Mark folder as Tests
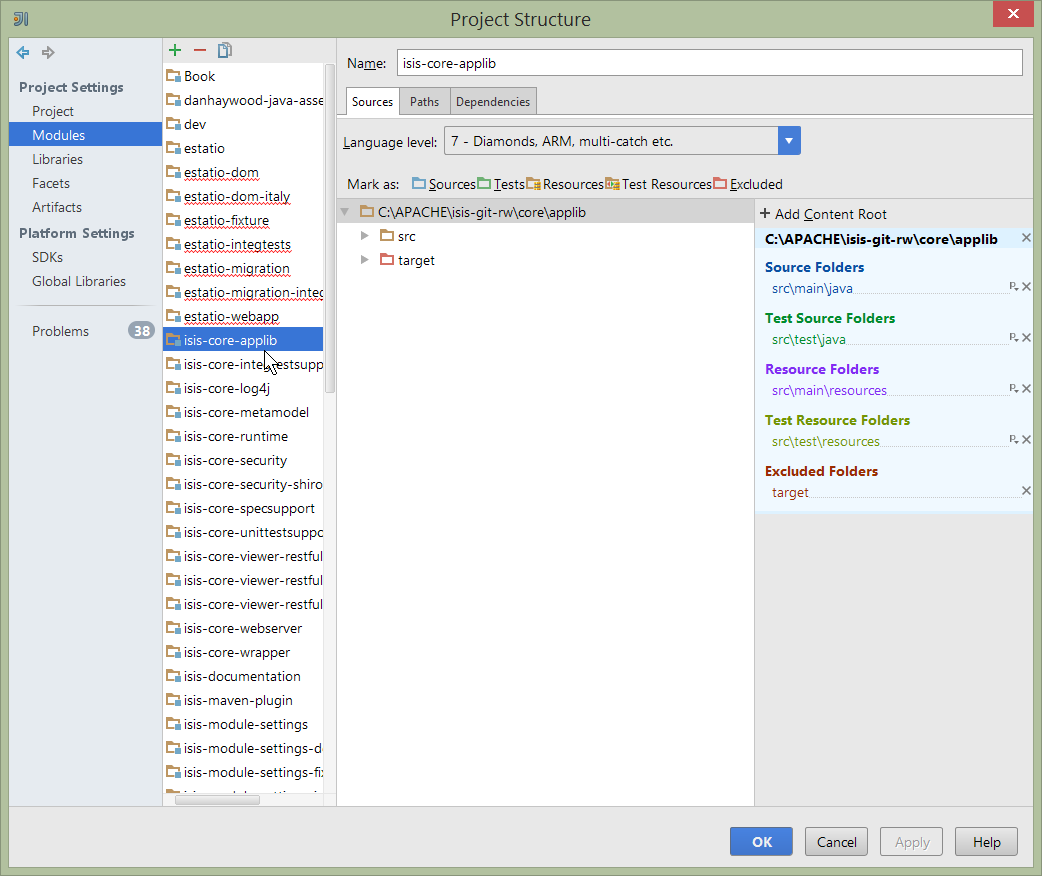This screenshot has height=876, width=1042. pos(501,184)
